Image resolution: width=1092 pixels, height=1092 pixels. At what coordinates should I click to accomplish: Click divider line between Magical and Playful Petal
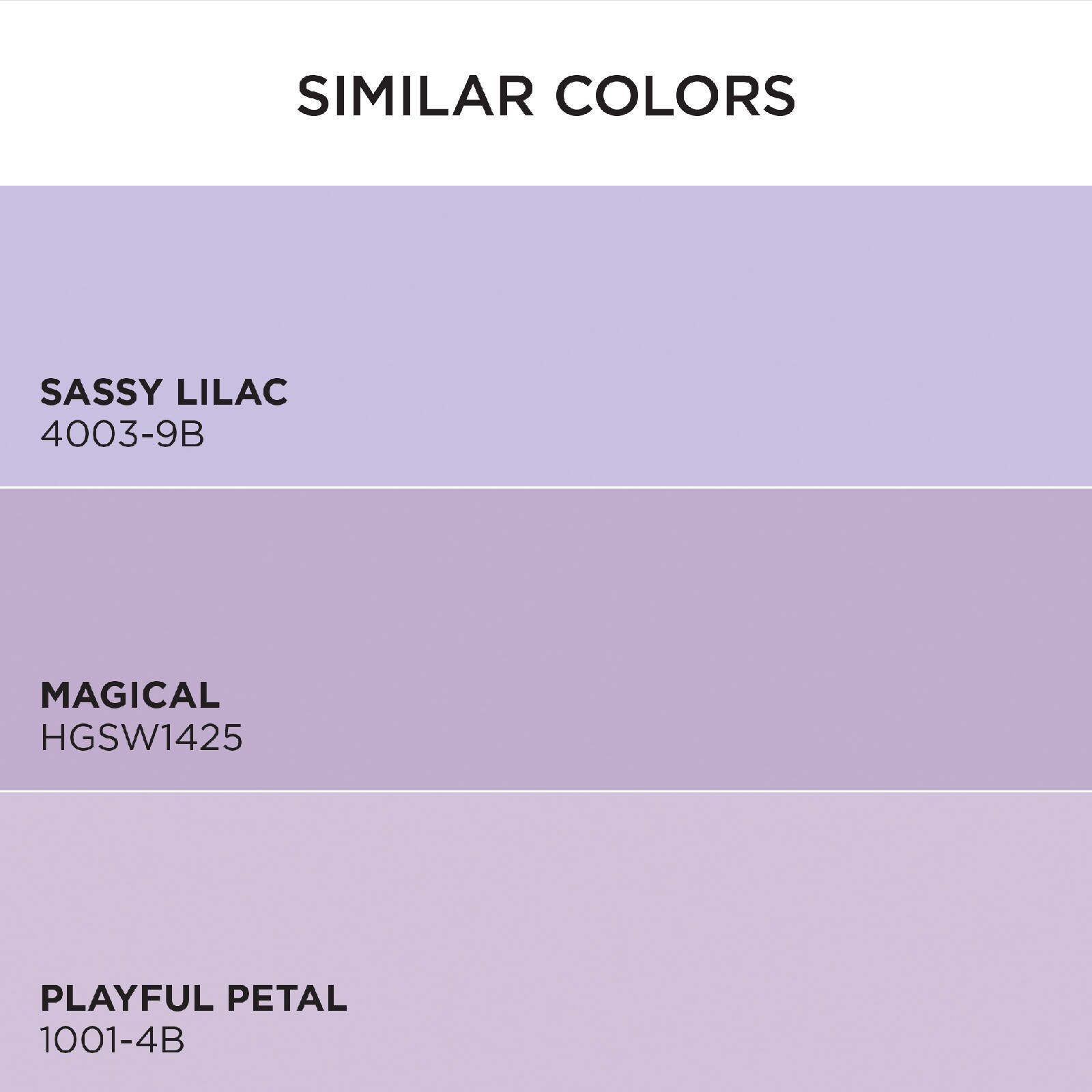(x=546, y=792)
